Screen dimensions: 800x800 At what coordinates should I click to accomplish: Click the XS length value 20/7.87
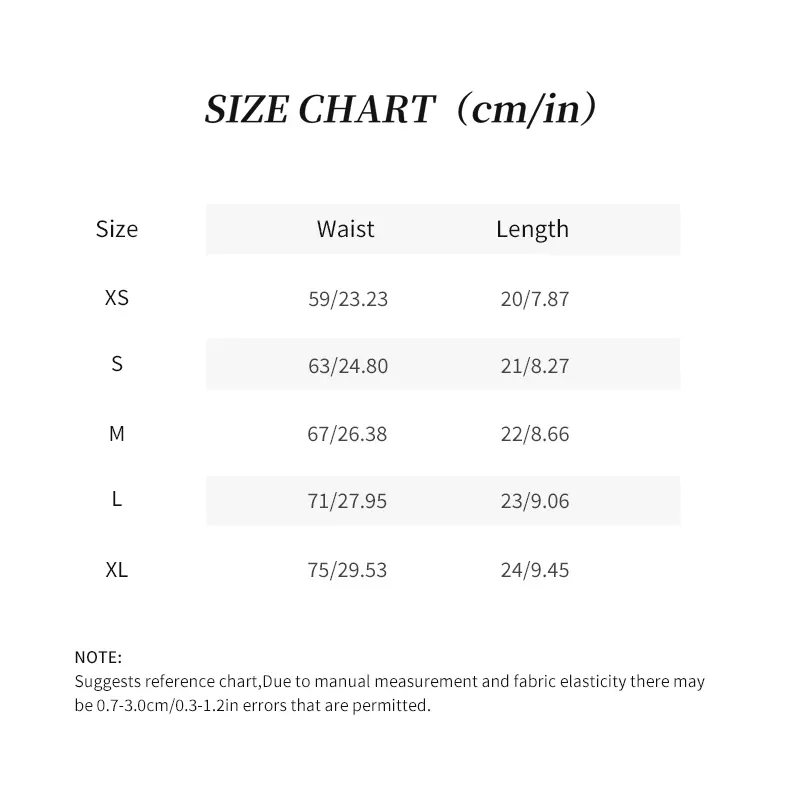(x=534, y=299)
